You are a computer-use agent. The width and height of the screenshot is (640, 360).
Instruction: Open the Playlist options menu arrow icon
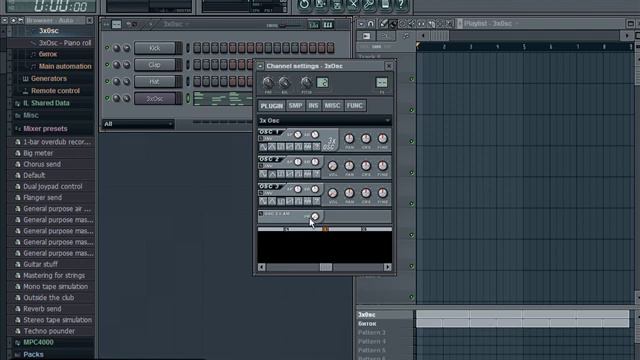click(x=361, y=24)
